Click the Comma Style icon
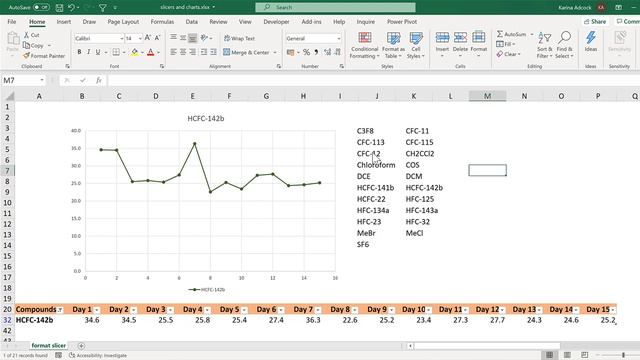 coord(316,52)
